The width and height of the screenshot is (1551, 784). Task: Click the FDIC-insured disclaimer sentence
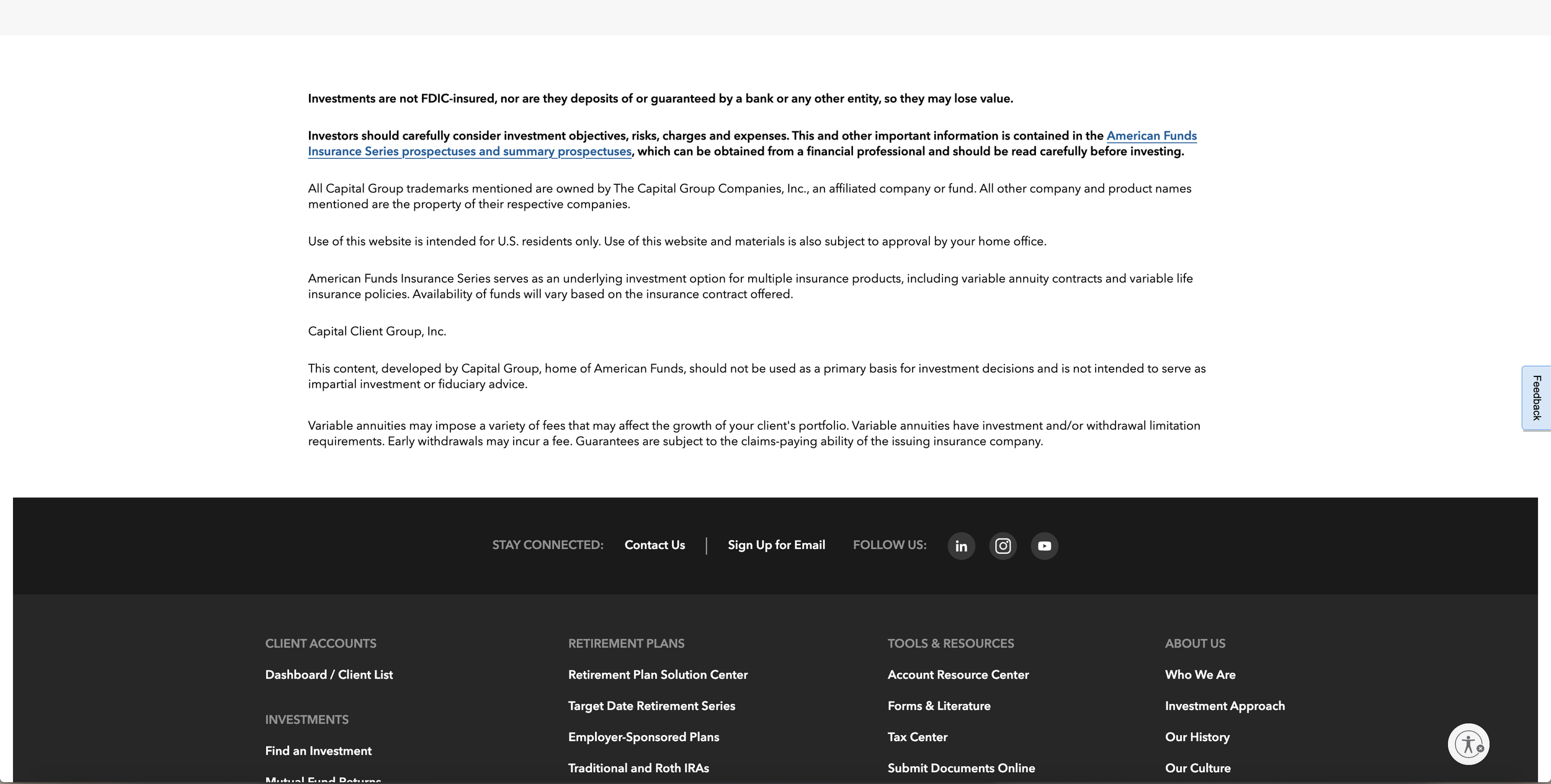661,99
